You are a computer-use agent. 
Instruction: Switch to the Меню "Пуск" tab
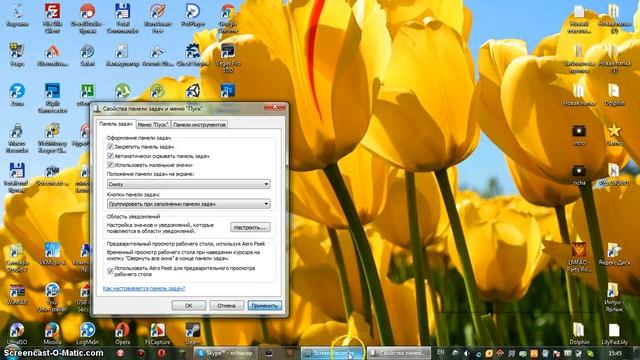click(x=153, y=124)
